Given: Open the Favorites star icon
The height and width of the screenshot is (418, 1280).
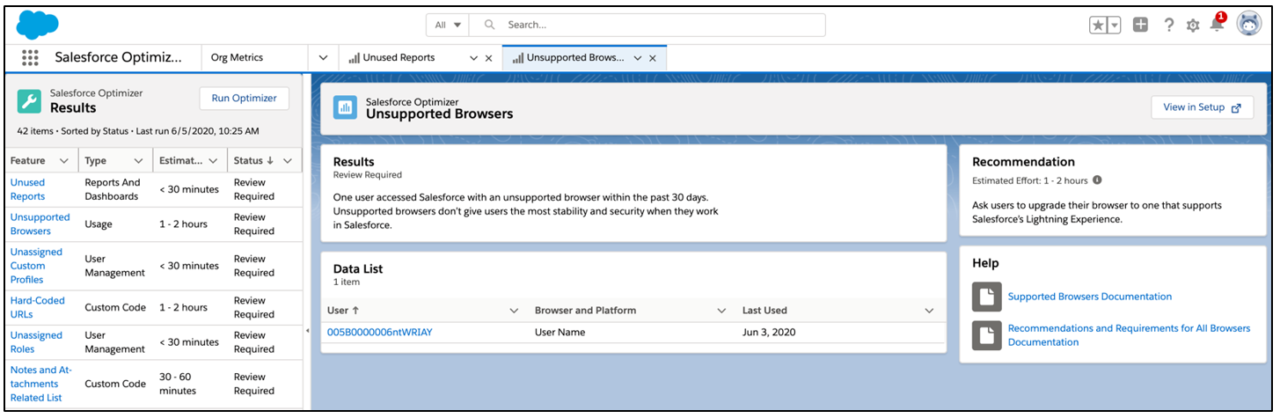Looking at the screenshot, I should [1099, 25].
